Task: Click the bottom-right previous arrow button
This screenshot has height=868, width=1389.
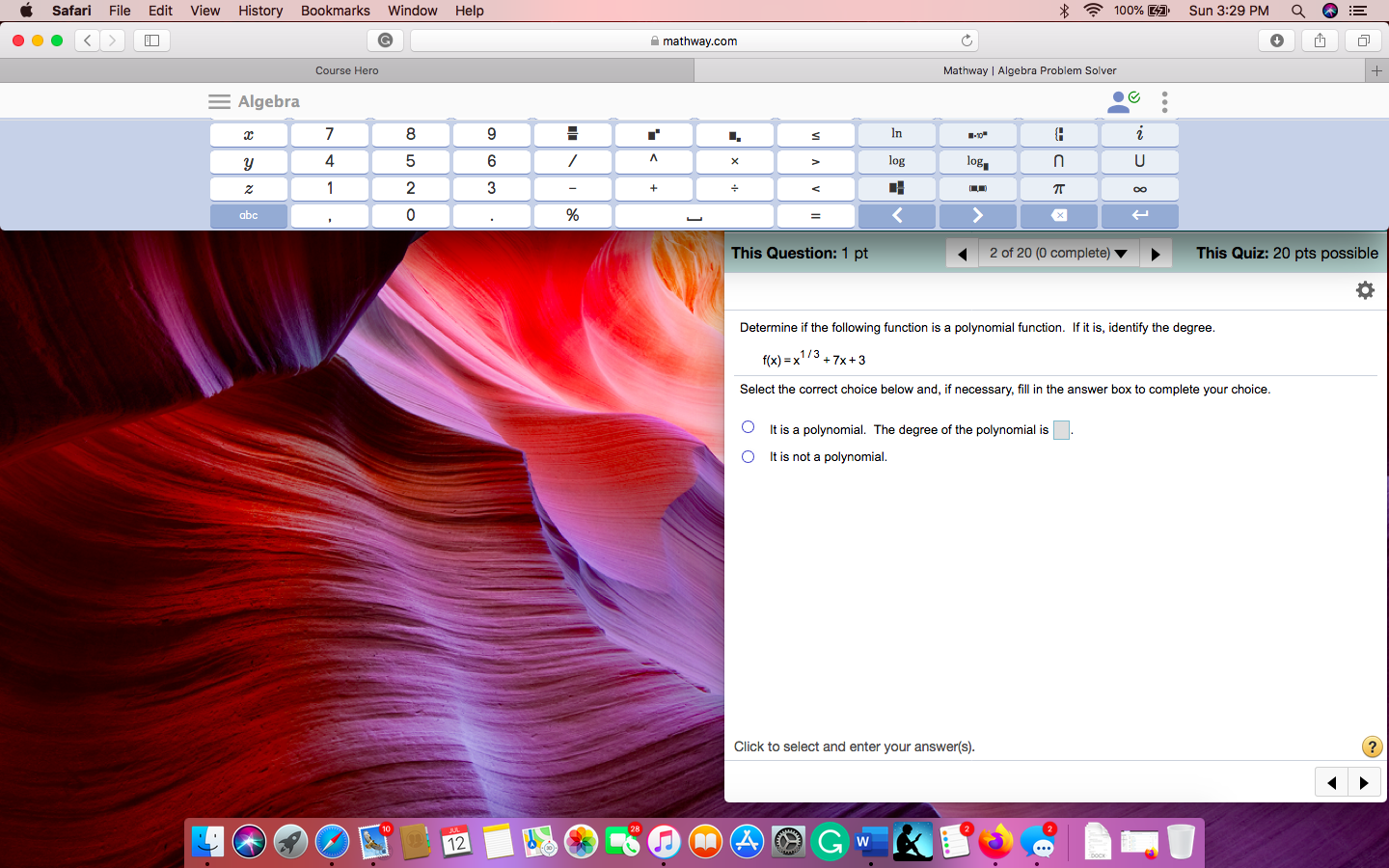Action: pyautogui.click(x=1332, y=782)
